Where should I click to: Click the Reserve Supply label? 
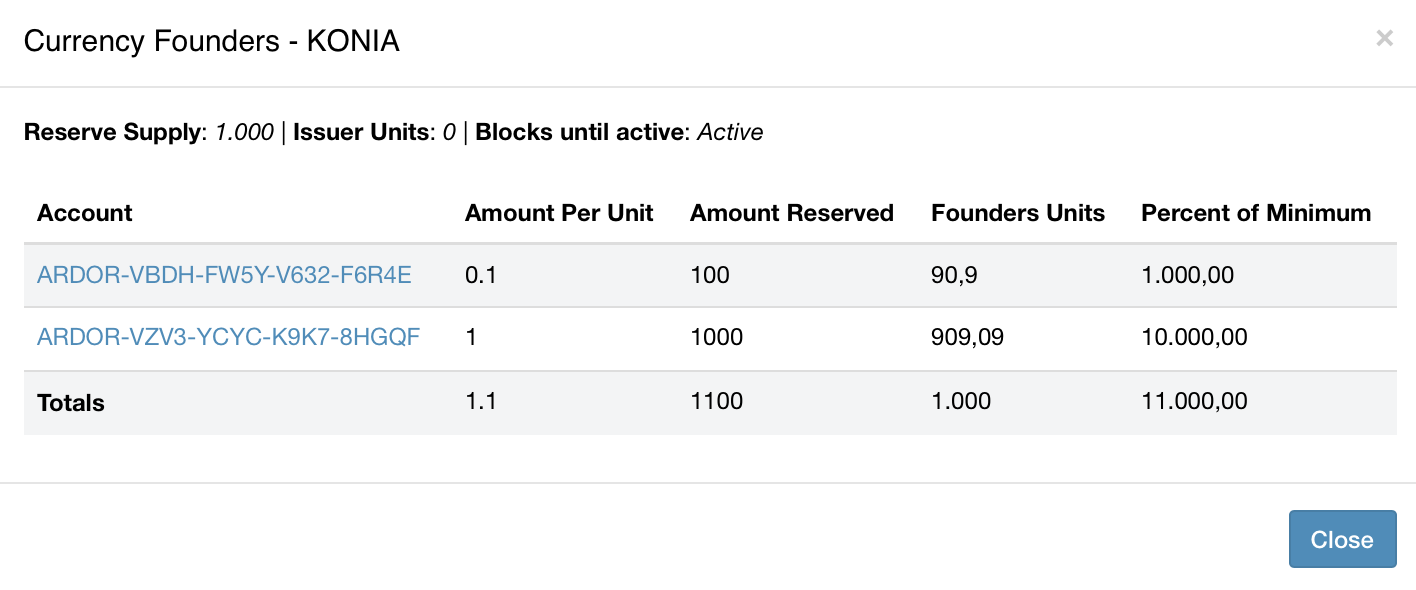[x=113, y=132]
